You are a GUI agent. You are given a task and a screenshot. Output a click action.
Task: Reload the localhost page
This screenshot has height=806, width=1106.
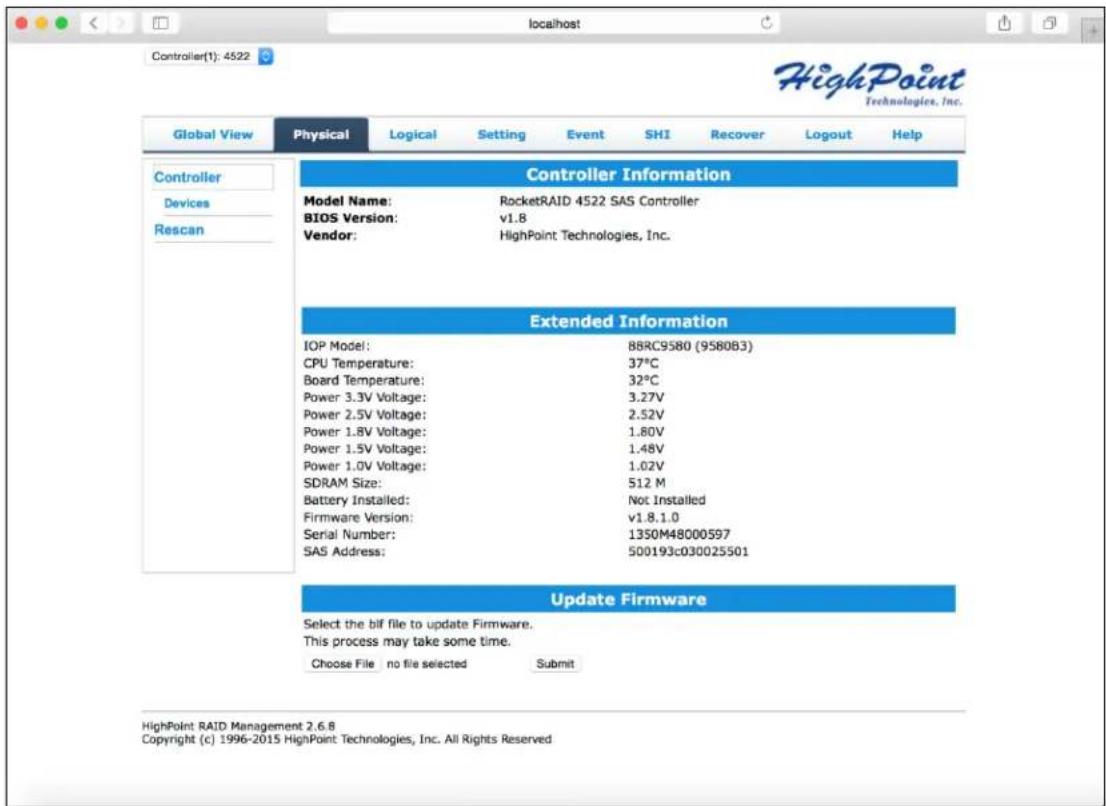[x=767, y=23]
